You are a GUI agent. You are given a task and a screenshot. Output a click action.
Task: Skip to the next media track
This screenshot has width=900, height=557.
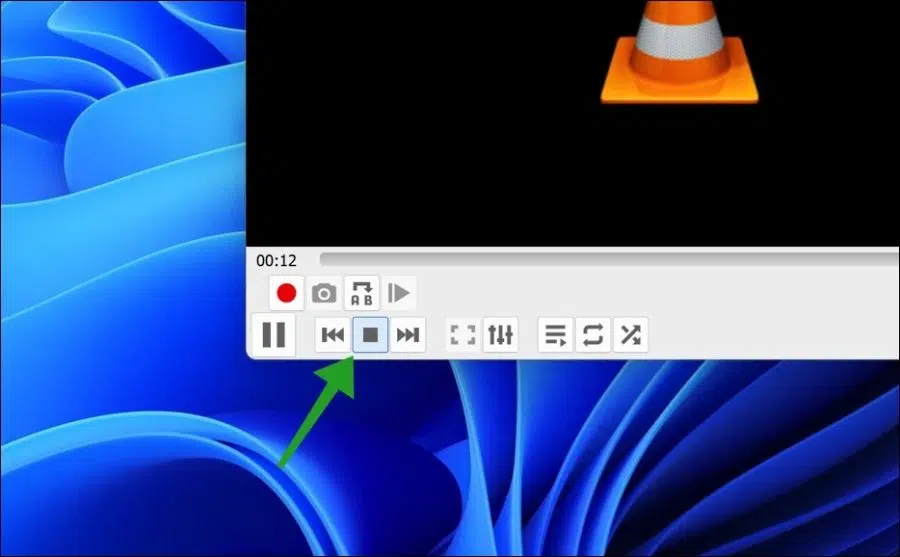click(x=408, y=334)
